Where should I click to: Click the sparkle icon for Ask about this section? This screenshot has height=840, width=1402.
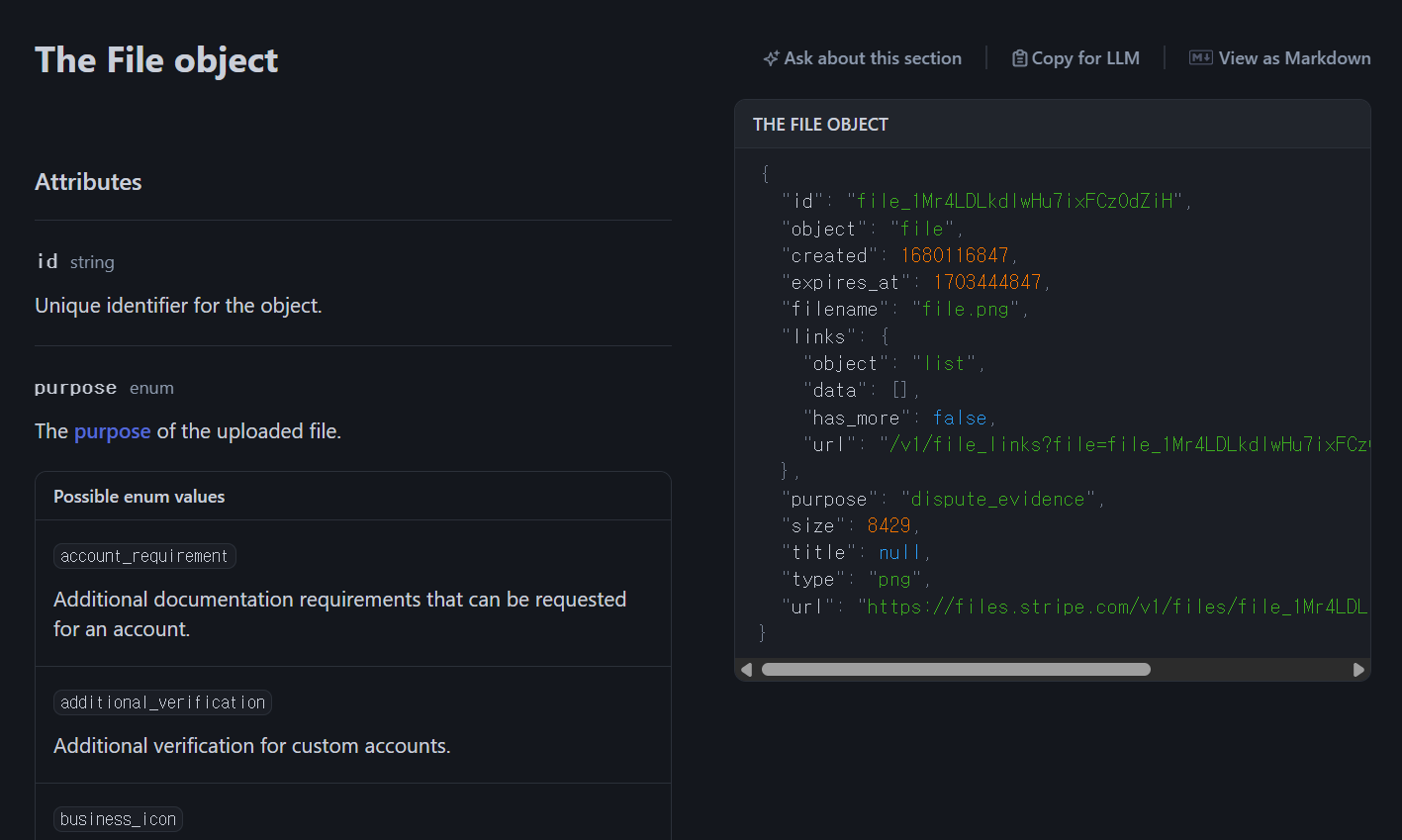(x=771, y=59)
